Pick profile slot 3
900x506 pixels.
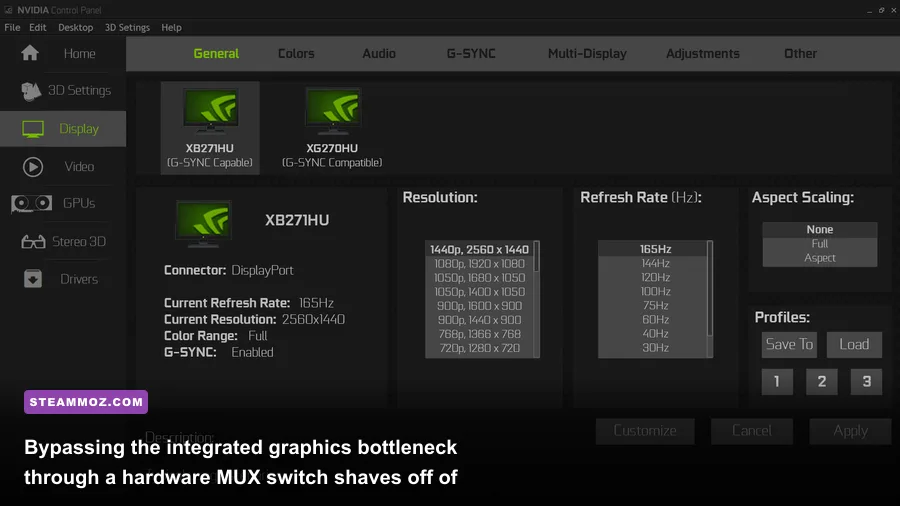(x=866, y=382)
